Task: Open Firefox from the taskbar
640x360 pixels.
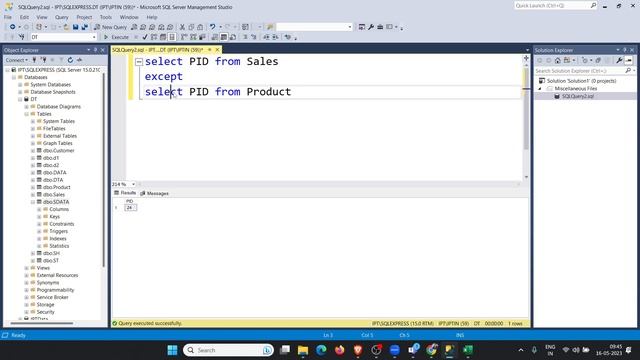Action: (340, 350)
